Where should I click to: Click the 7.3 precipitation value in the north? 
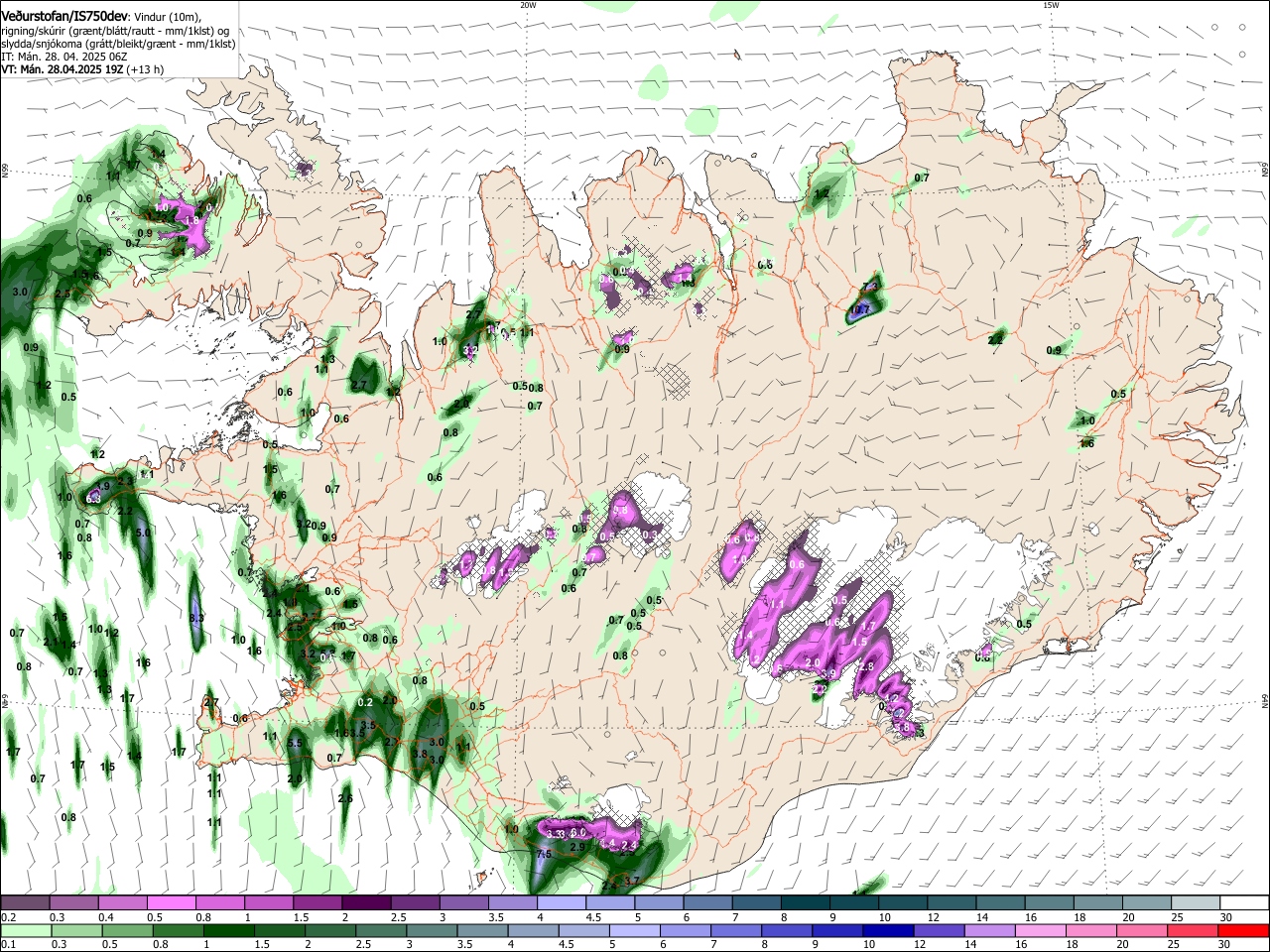point(871,287)
